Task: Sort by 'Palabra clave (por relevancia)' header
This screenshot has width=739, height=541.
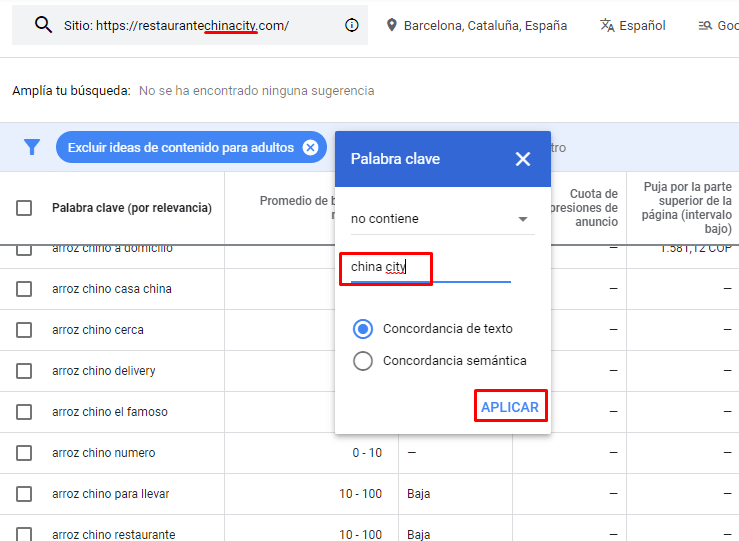Action: [132, 208]
